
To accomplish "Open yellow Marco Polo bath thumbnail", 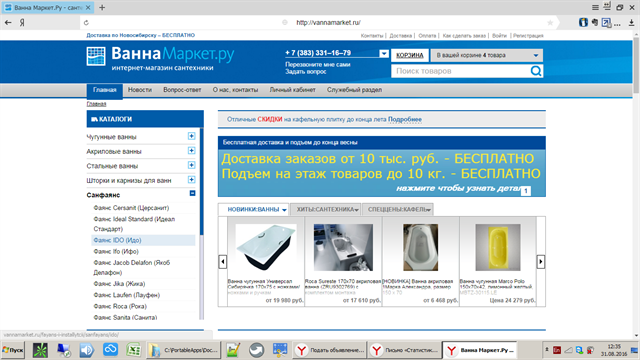I will 498,247.
